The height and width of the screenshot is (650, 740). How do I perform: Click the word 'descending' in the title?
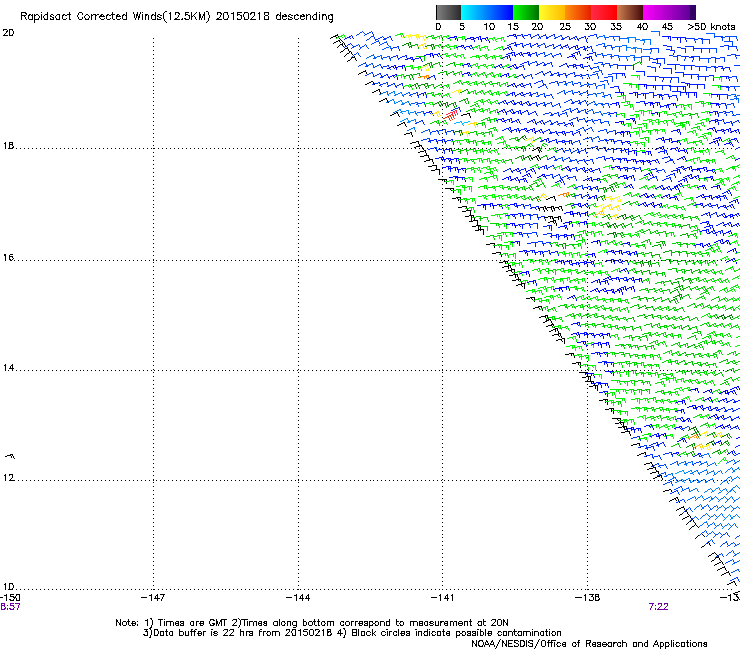(304, 17)
